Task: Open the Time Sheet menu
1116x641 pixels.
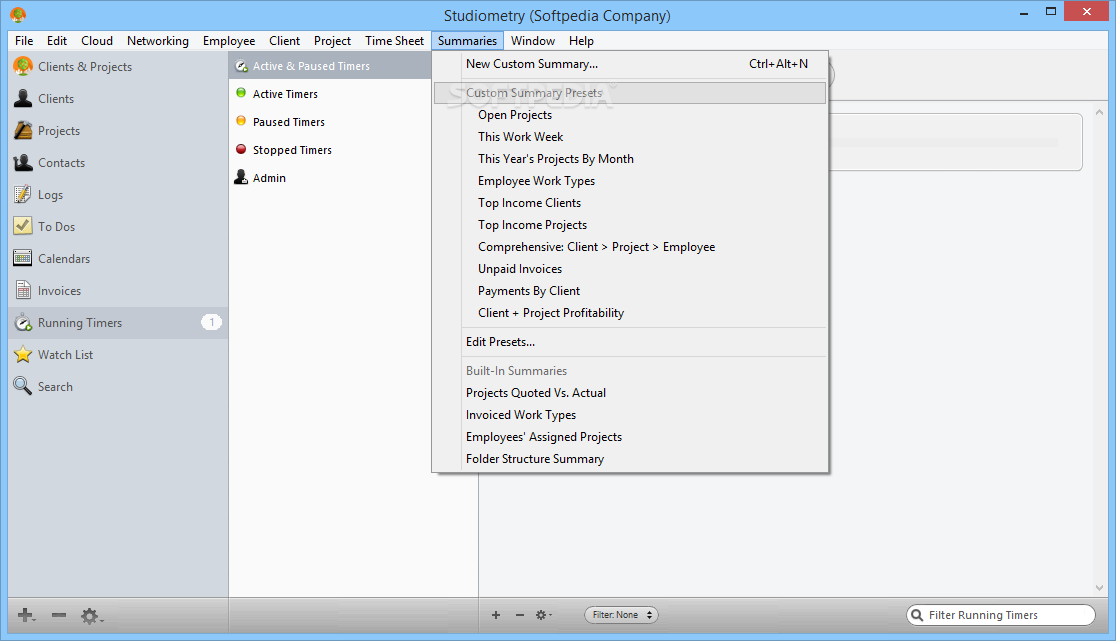Action: 394,41
